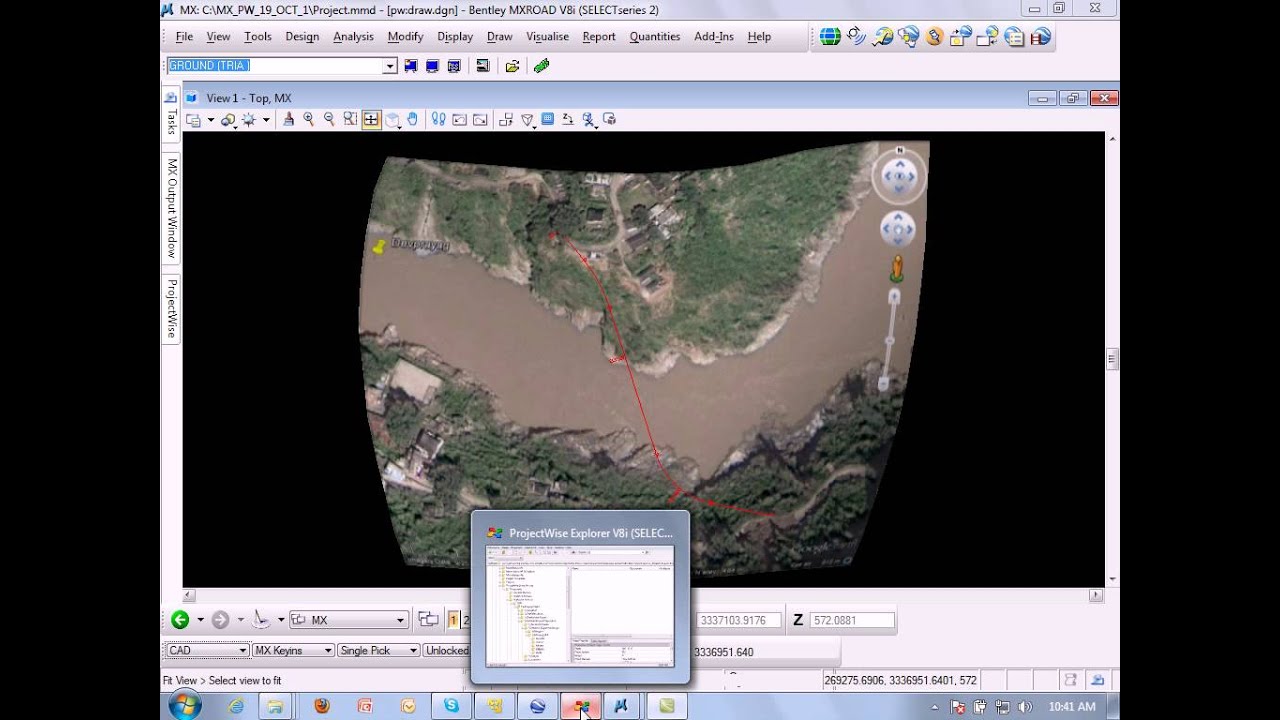1280x720 pixels.
Task: Open the Quantities menu
Action: (x=654, y=37)
